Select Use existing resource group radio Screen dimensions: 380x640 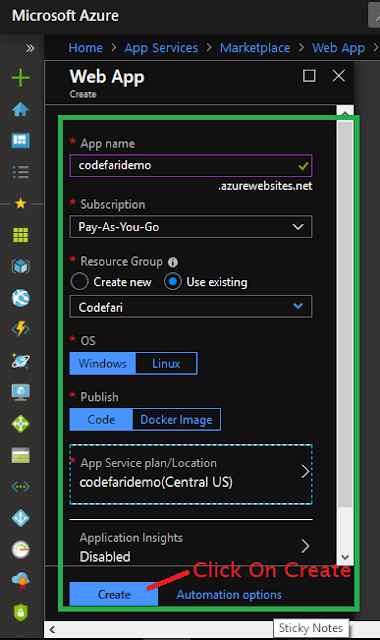(173, 282)
